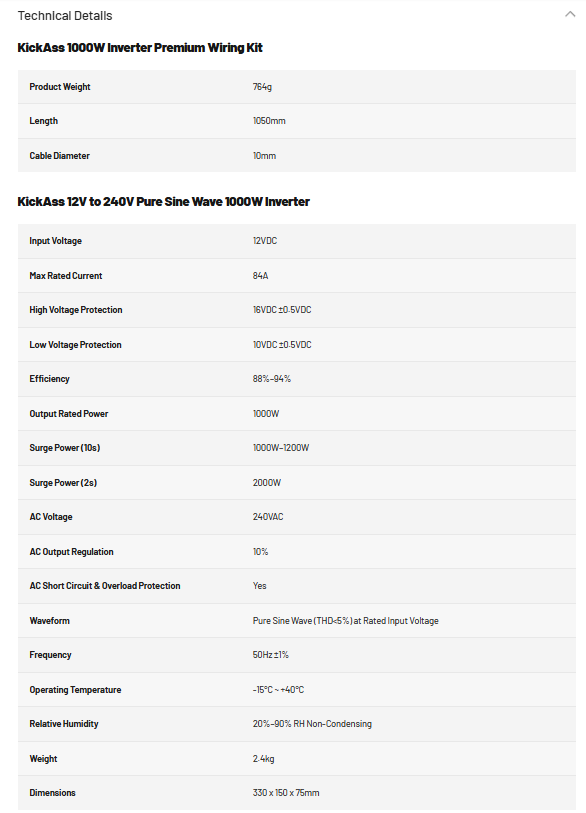Select the Waveform Pure Sine Wave value
Viewport: 586px width, 813px height.
click(x=345, y=621)
